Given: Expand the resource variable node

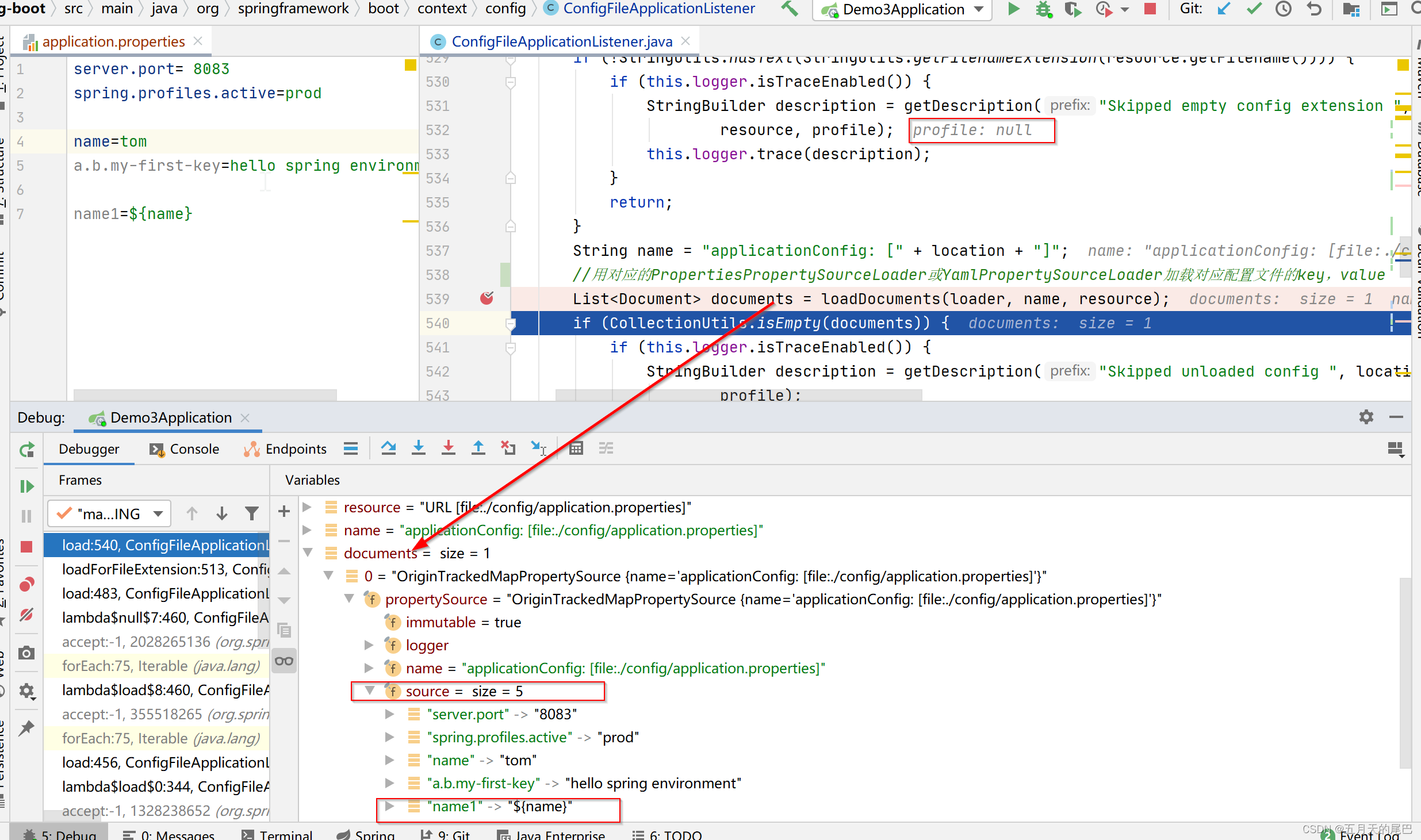Looking at the screenshot, I should click(x=308, y=507).
